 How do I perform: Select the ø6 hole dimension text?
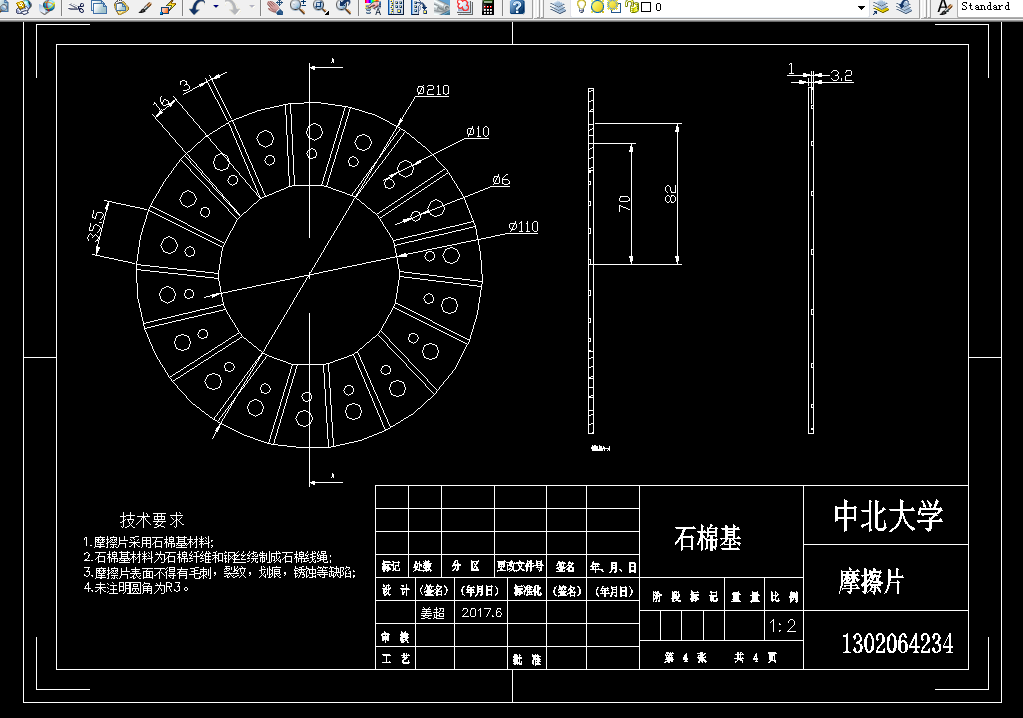[501, 180]
